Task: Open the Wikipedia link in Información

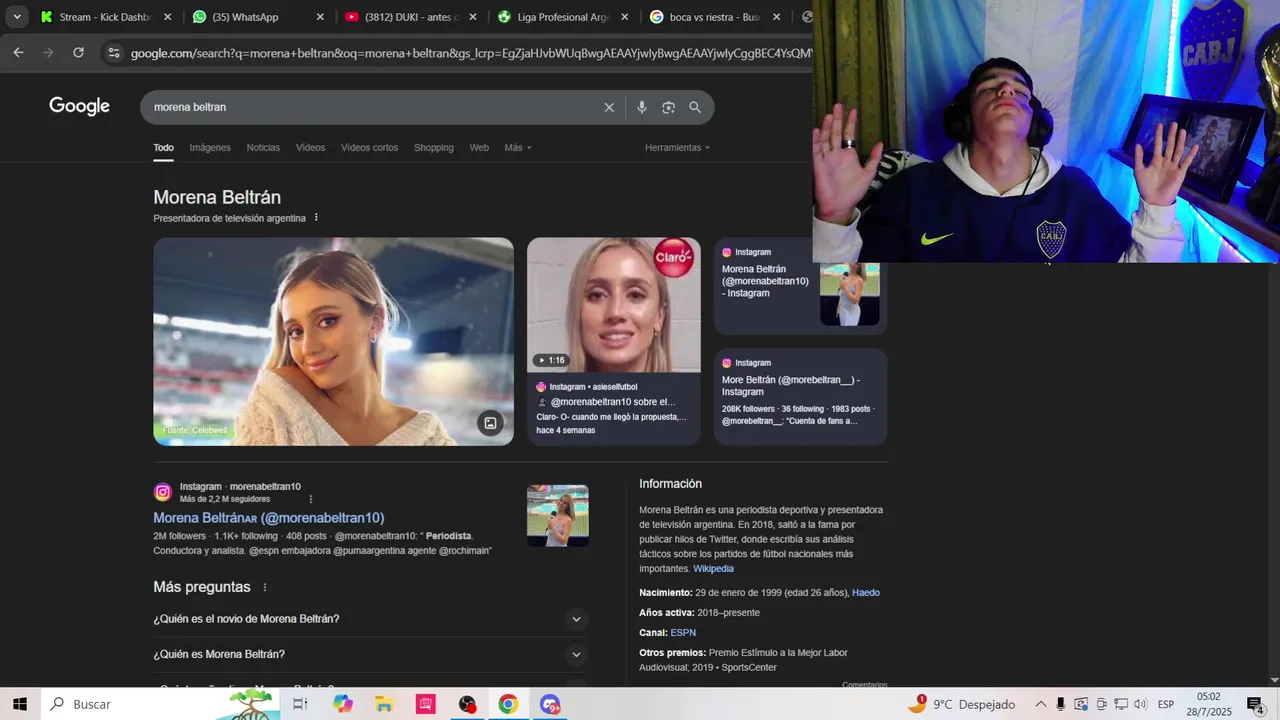Action: click(713, 569)
